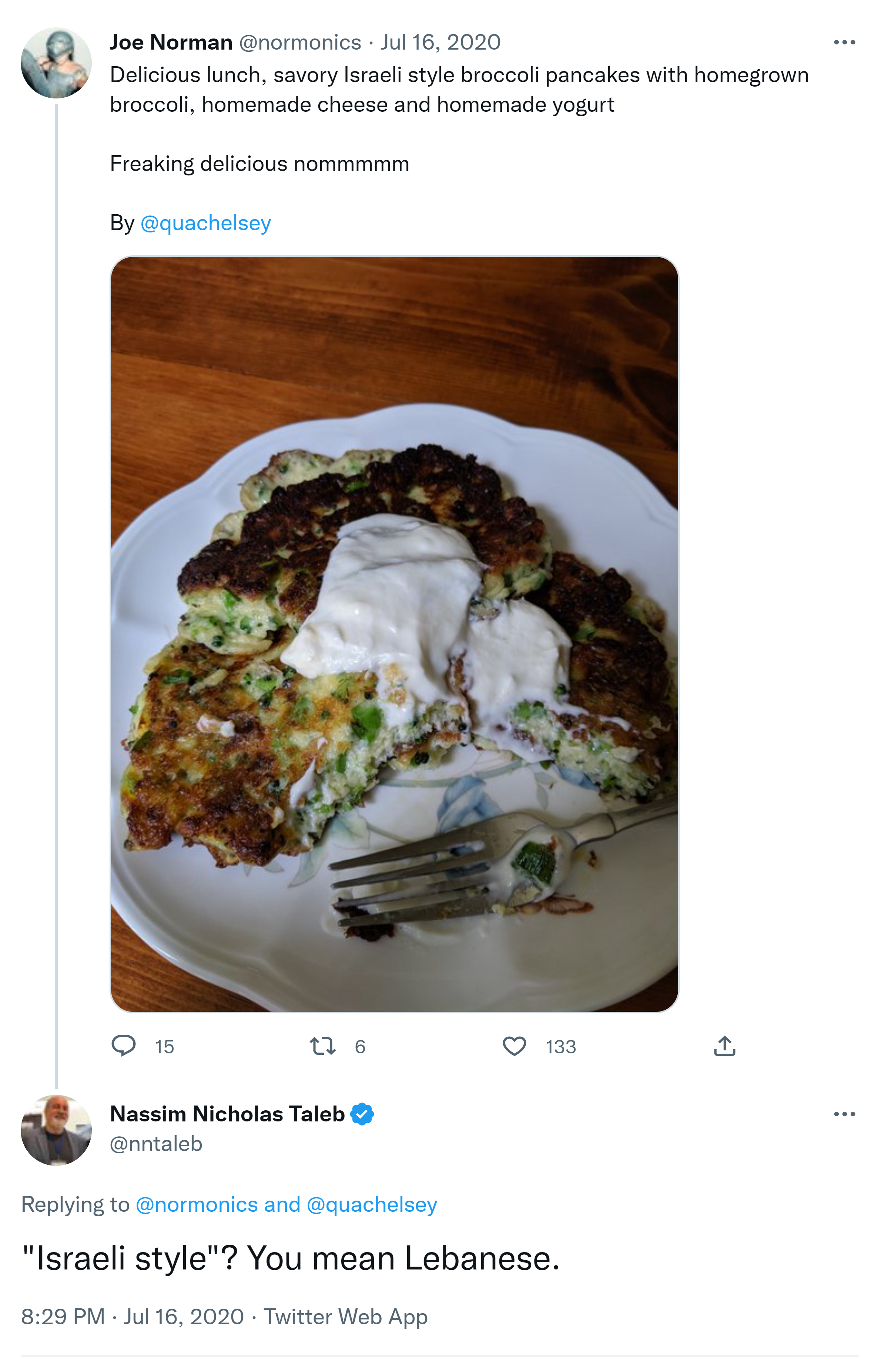Open the @normonics handle beside Joe Norman

(x=300, y=42)
